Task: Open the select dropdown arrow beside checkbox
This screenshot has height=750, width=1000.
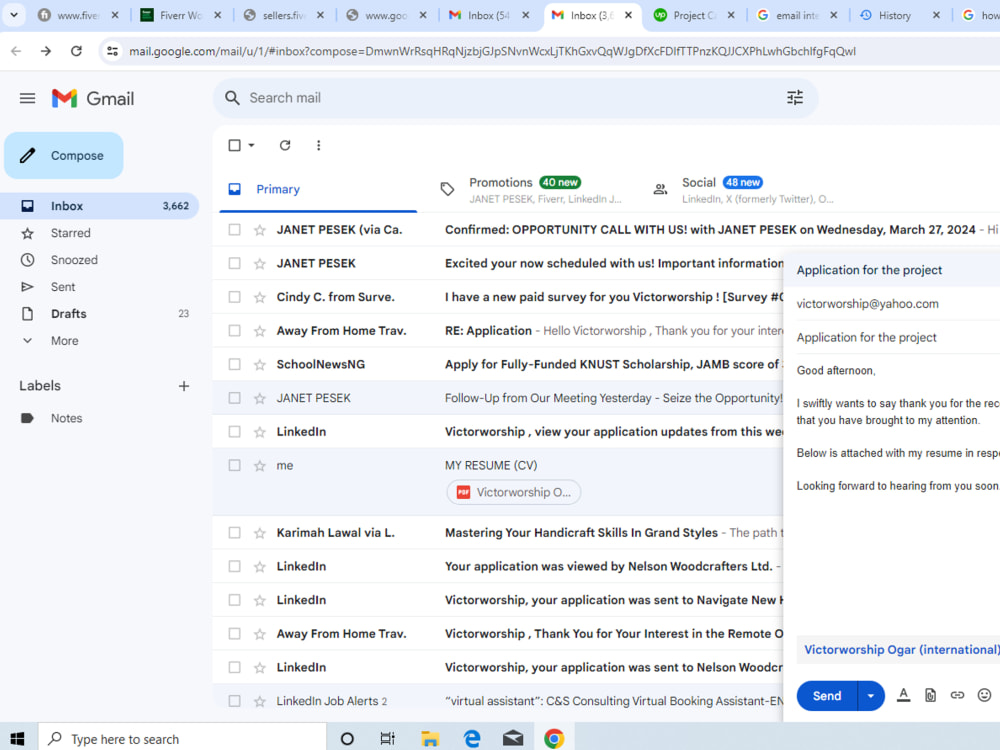Action: coord(251,145)
